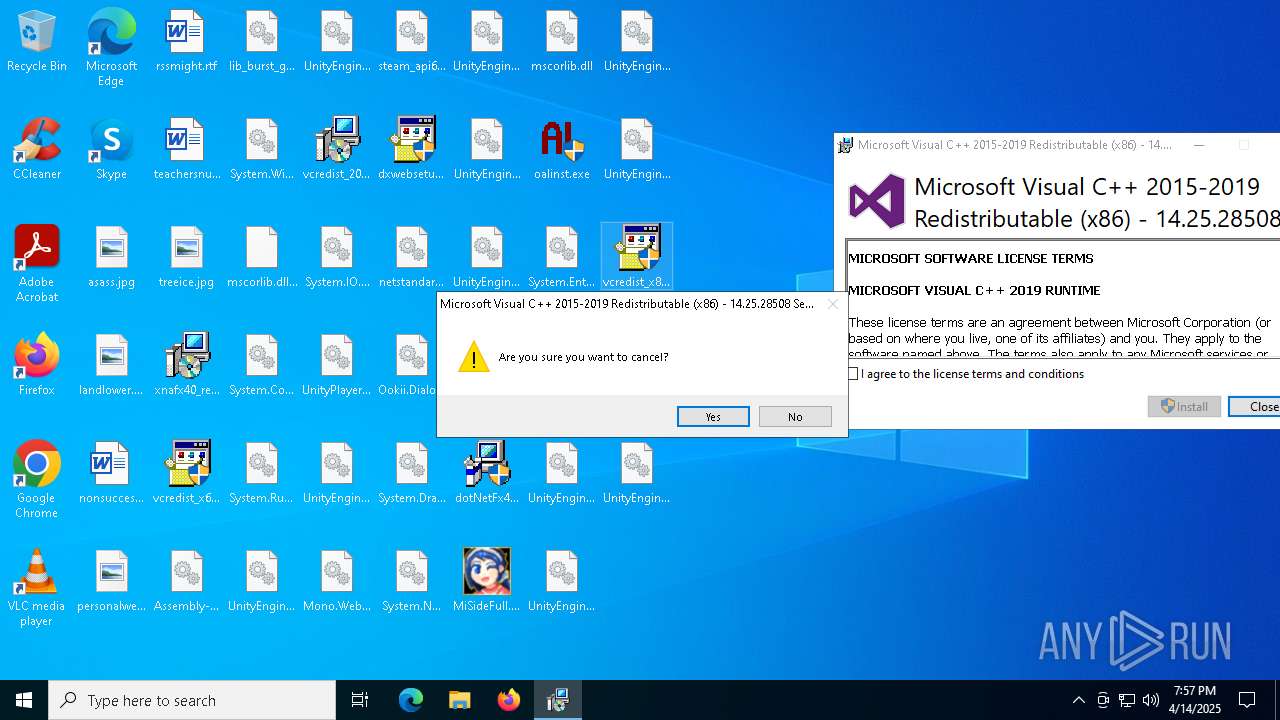Select the dotNetFx4... installer icon
Image resolution: width=1280 pixels, height=720 pixels.
pyautogui.click(x=486, y=474)
